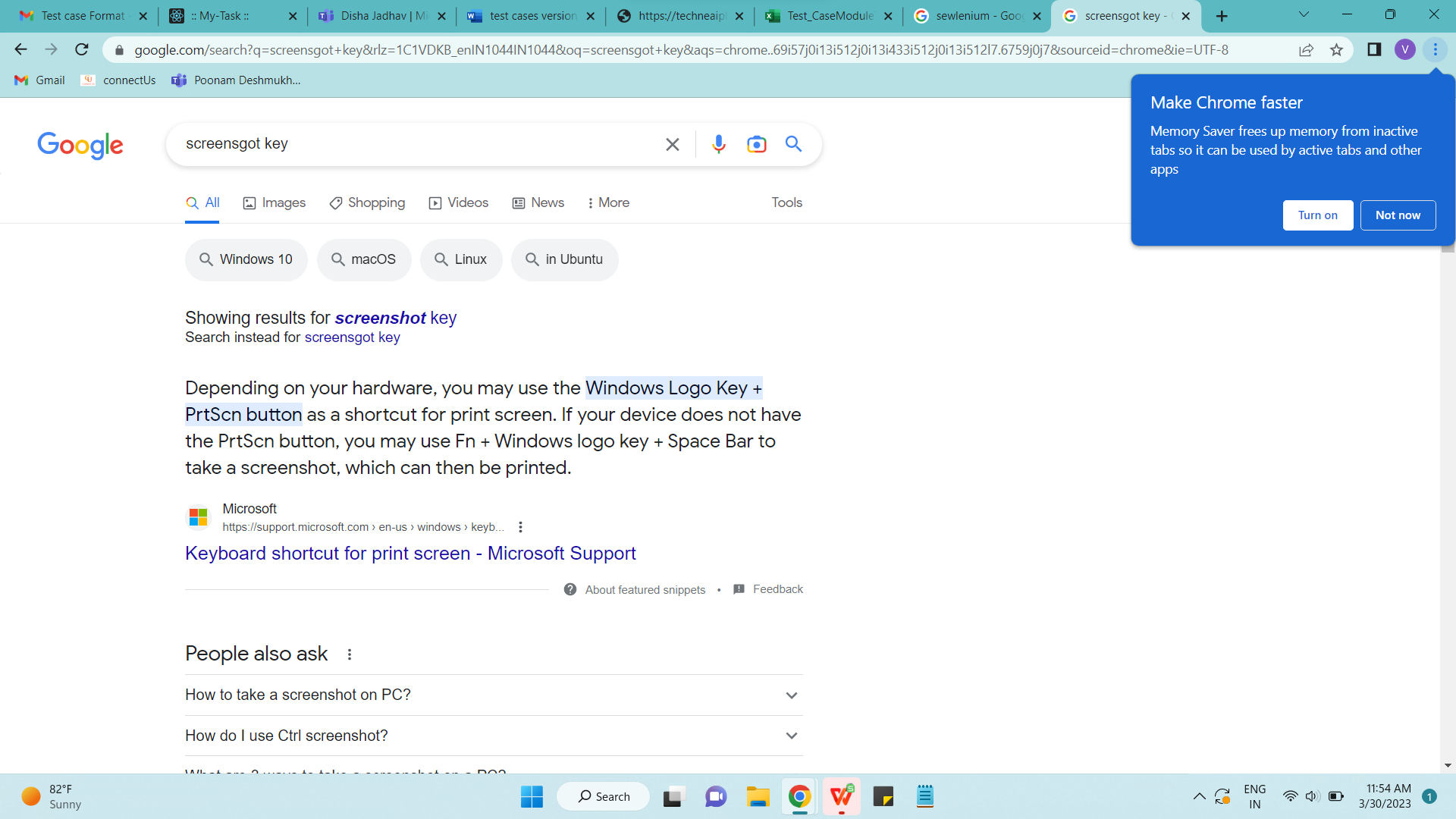Image resolution: width=1456 pixels, height=819 pixels.
Task: Open the connectUs bookmark
Action: [118, 80]
